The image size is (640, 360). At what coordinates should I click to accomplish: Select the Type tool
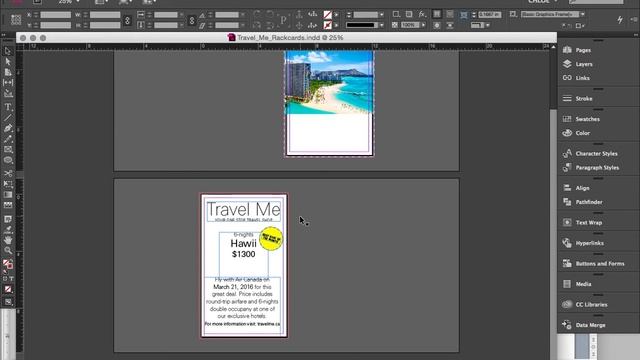point(8,107)
